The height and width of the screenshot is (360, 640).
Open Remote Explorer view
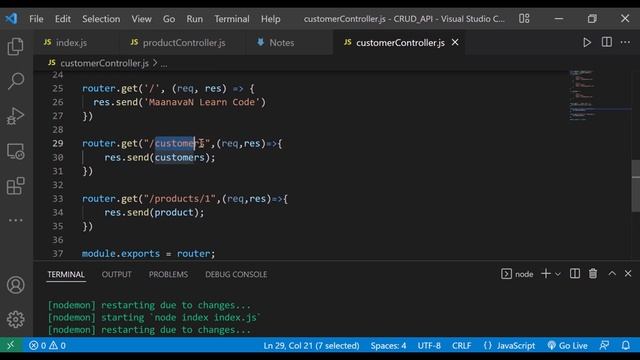point(16,151)
